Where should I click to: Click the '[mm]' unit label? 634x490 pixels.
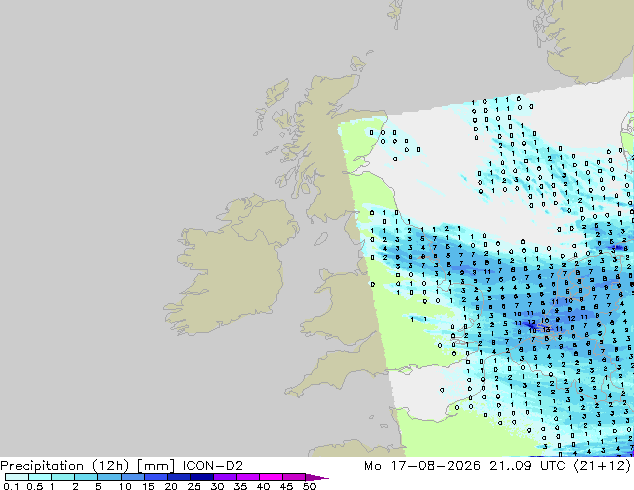click(156, 466)
